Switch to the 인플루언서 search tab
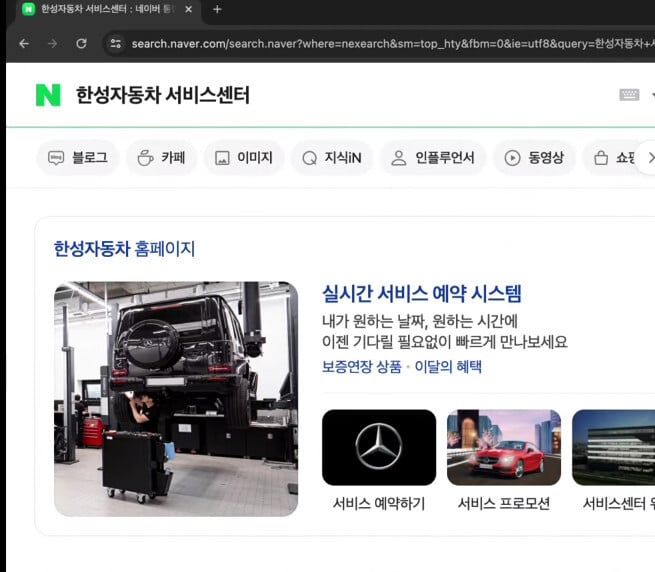The image size is (655, 572). click(x=433, y=158)
